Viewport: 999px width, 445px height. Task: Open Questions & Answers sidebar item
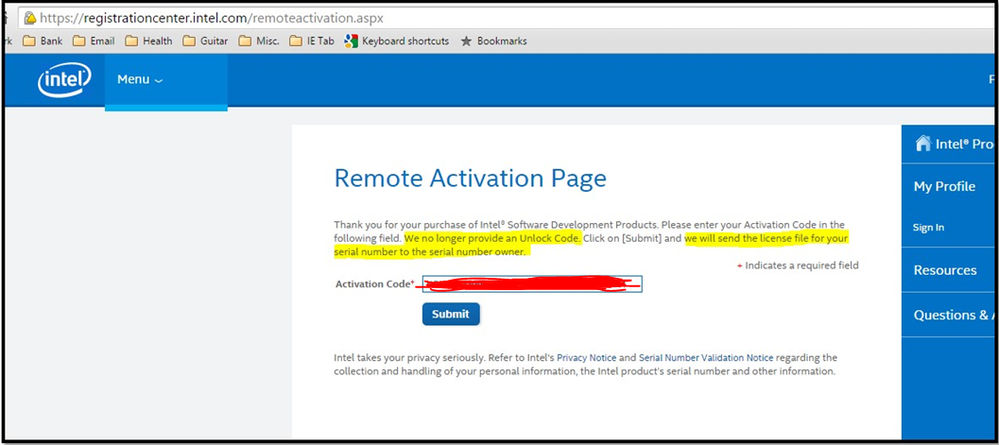(950, 315)
